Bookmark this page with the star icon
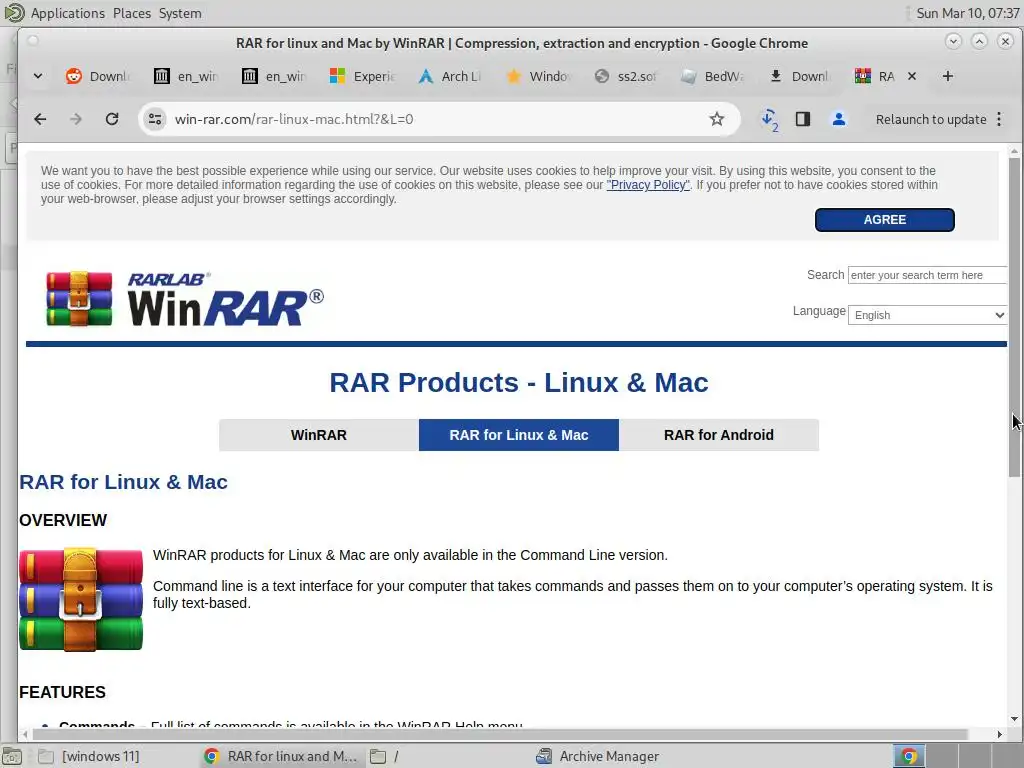Viewport: 1024px width, 768px height. tap(716, 119)
